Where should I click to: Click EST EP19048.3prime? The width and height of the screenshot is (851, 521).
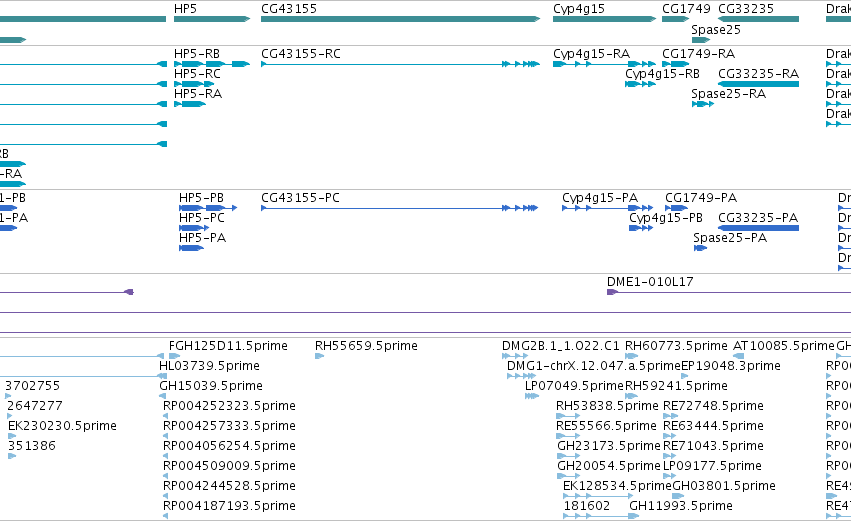click(731, 366)
